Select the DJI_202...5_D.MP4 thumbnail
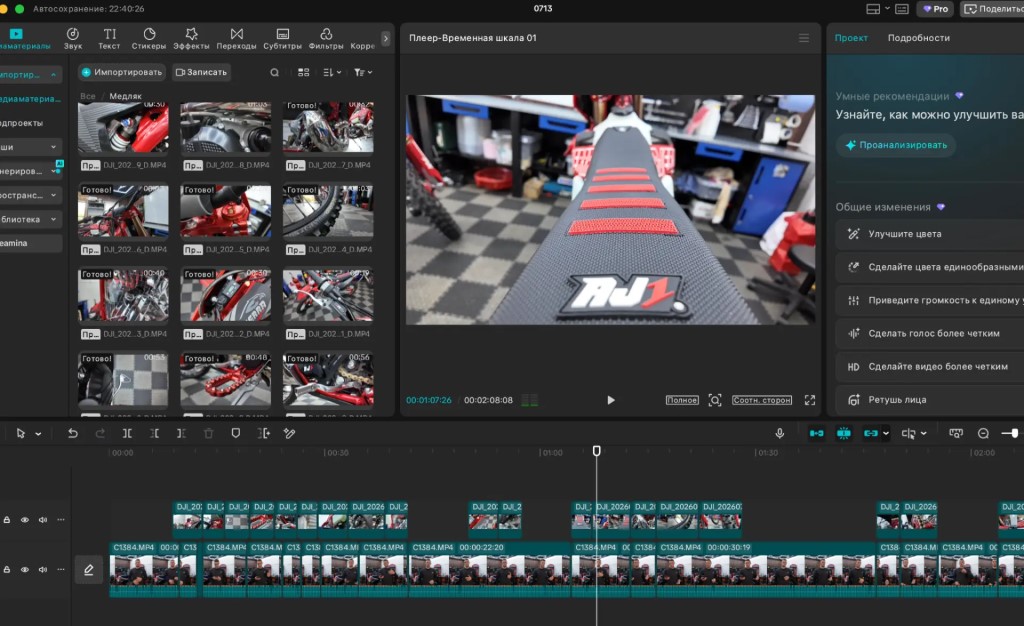Viewport: 1024px width, 626px height. tap(225, 211)
